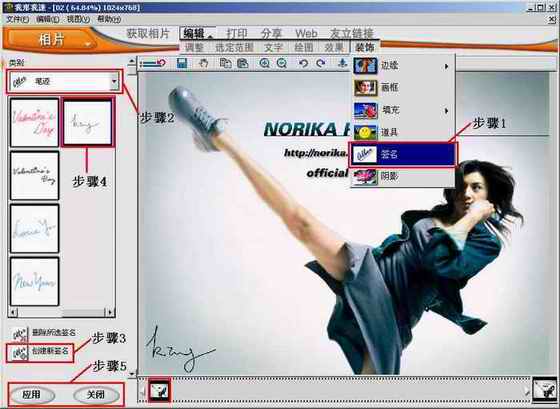Open the 视图(V) menu
This screenshot has height=409, width=560.
point(78,19)
